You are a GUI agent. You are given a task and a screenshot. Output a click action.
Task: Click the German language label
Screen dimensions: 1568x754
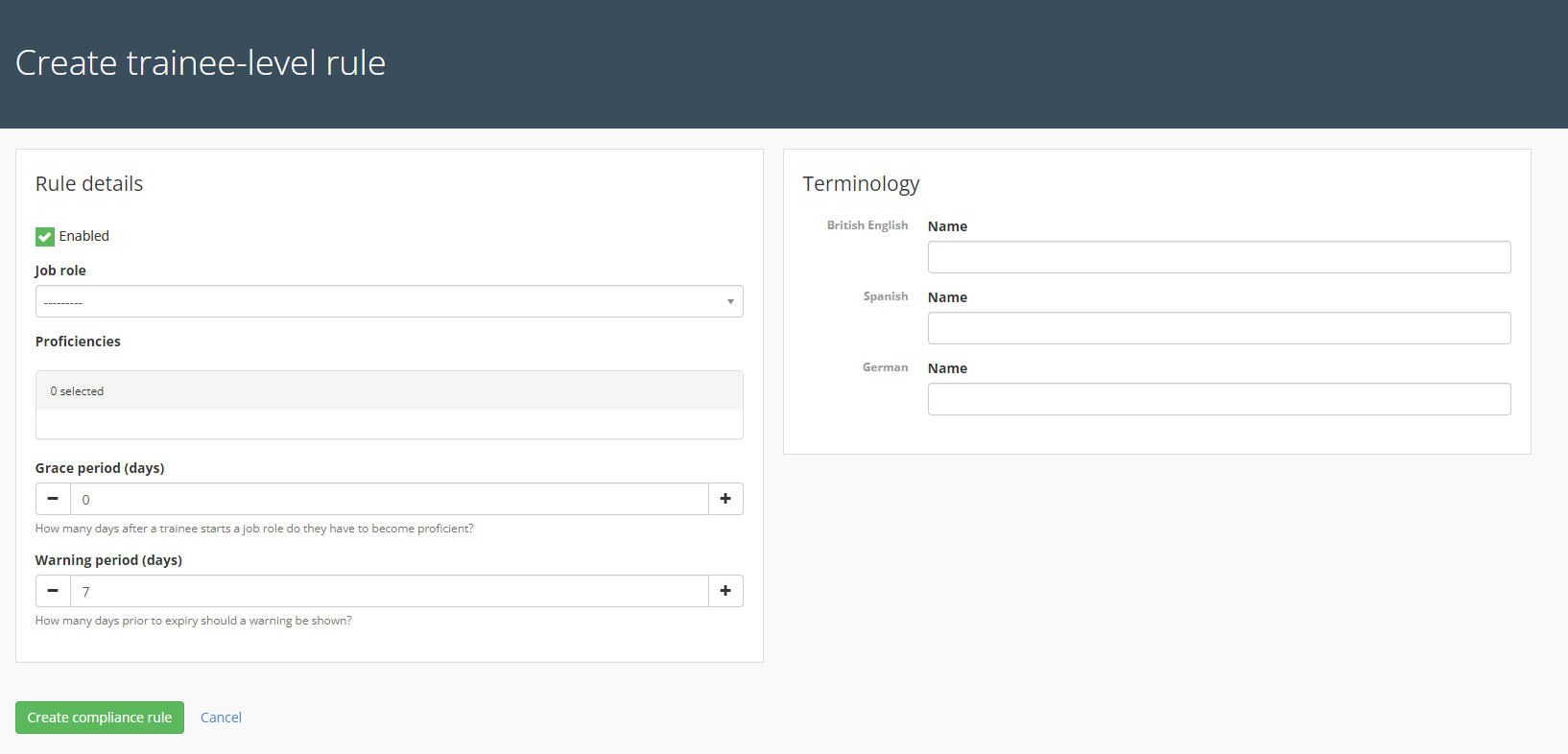pos(885,367)
